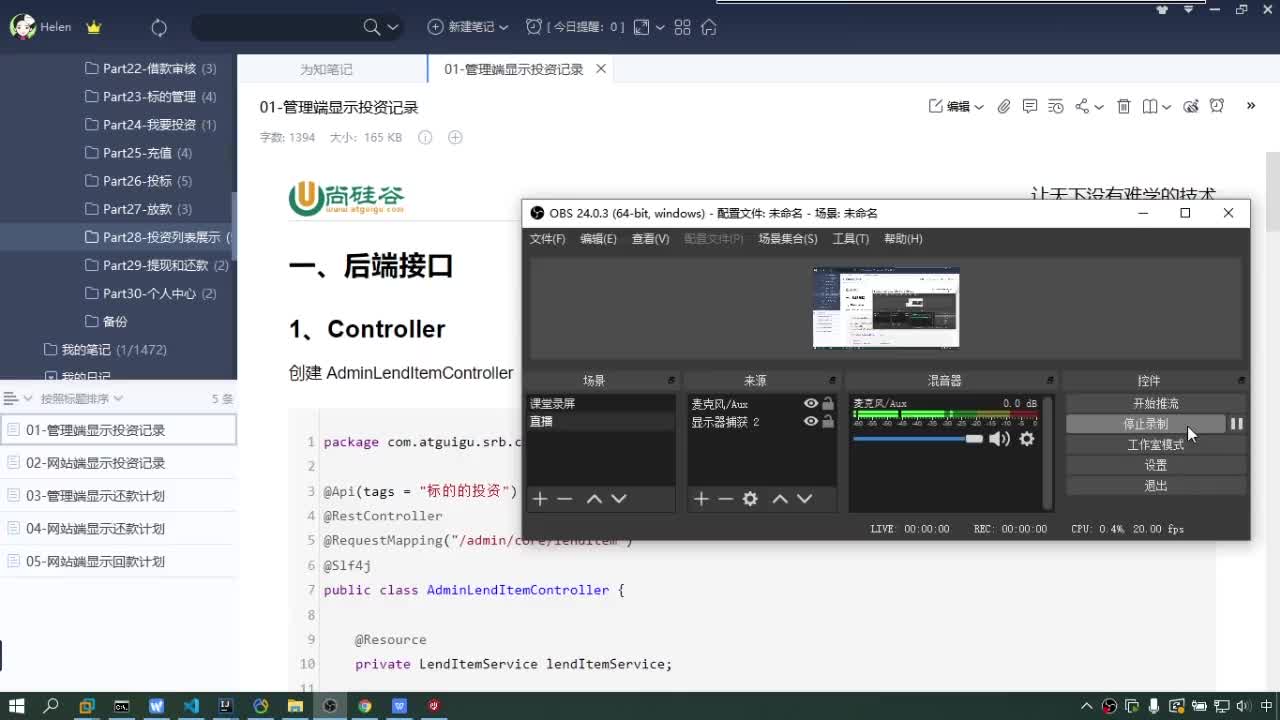Toggle visibility eye of 麦克风/Aux source
The image size is (1280, 720).
pos(811,404)
